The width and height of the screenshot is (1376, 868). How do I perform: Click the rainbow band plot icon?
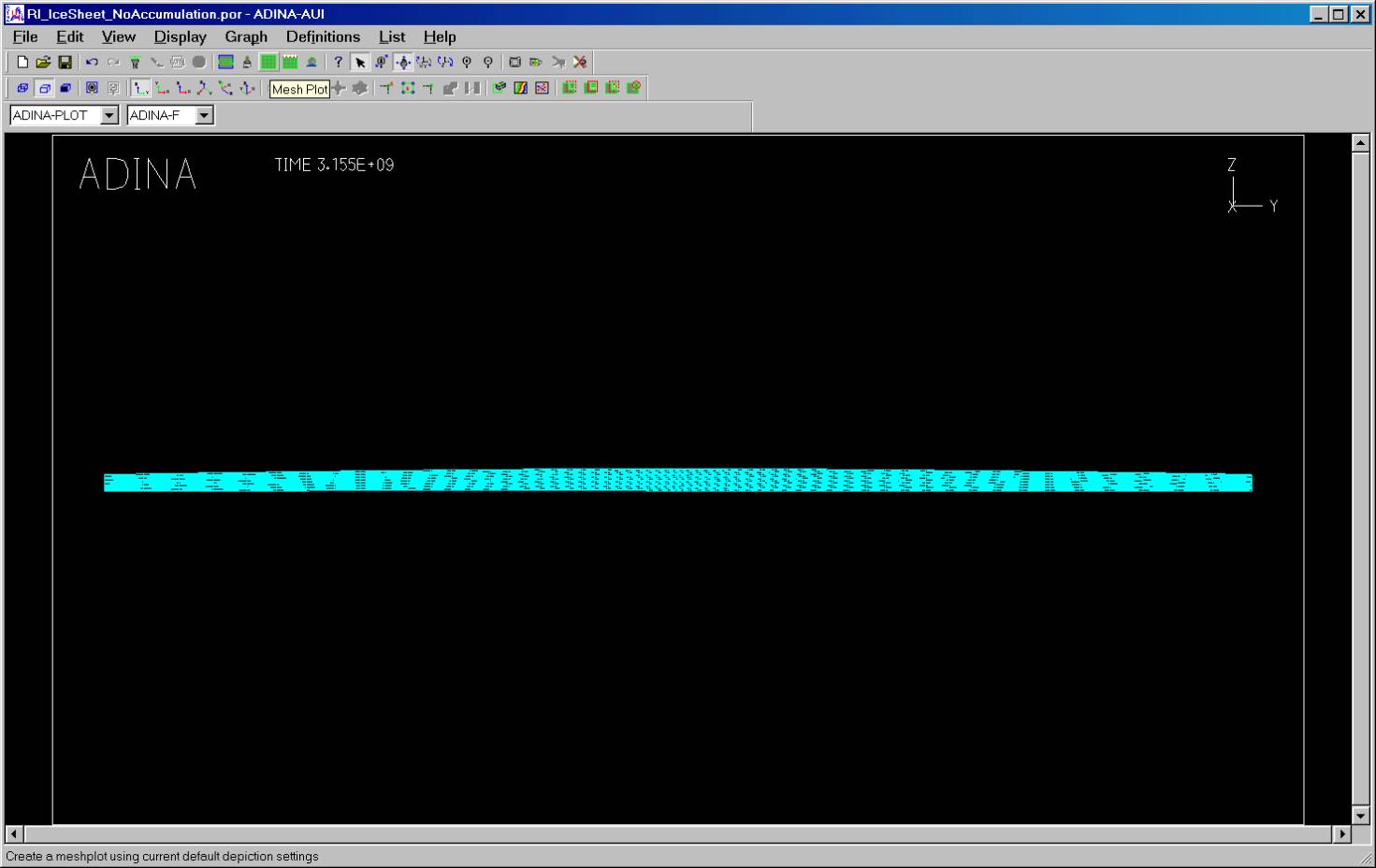pos(520,88)
